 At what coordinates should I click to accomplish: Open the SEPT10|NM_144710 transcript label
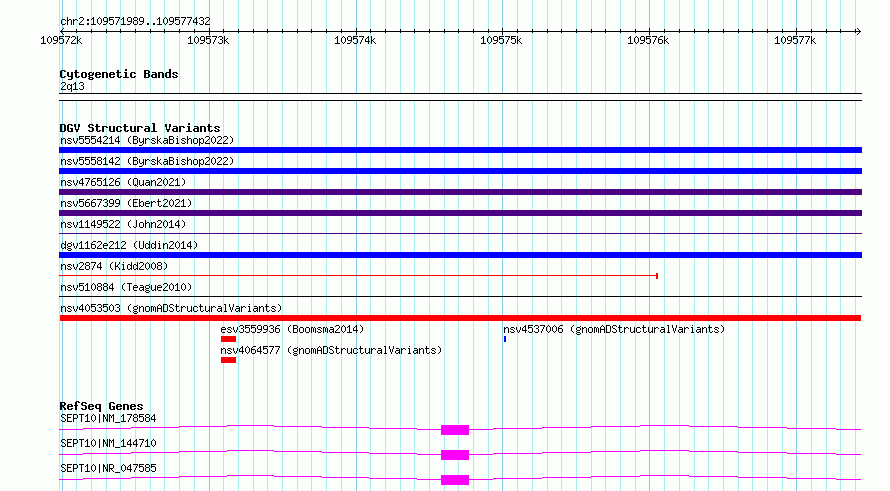click(x=108, y=443)
